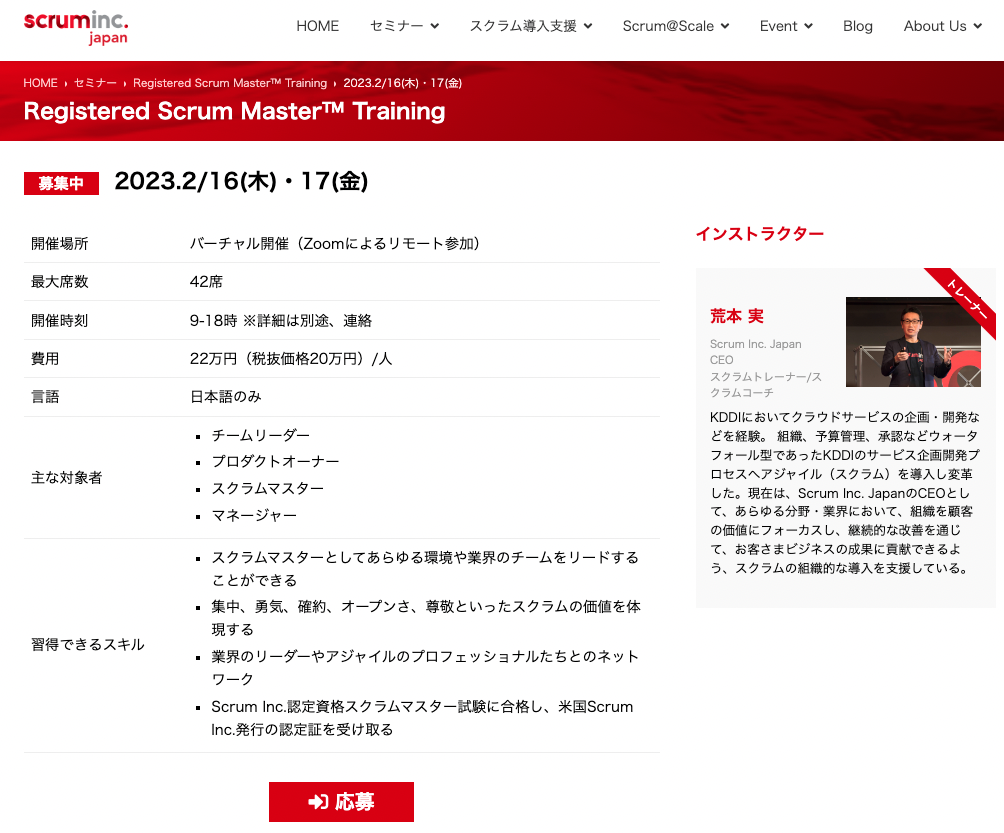Expand the セミナー dropdown chevron
The width and height of the screenshot is (1004, 833).
(435, 26)
